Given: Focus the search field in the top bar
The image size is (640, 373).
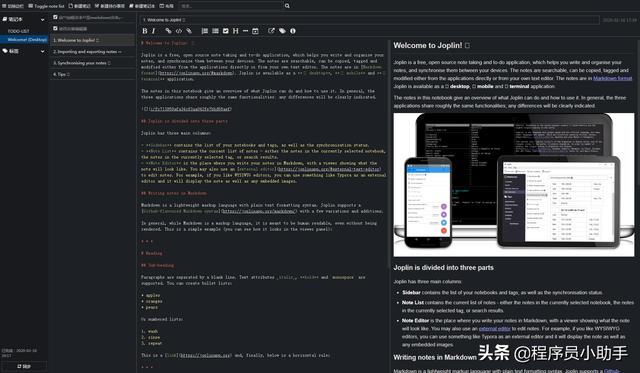Looking at the screenshot, I should click(231, 6).
